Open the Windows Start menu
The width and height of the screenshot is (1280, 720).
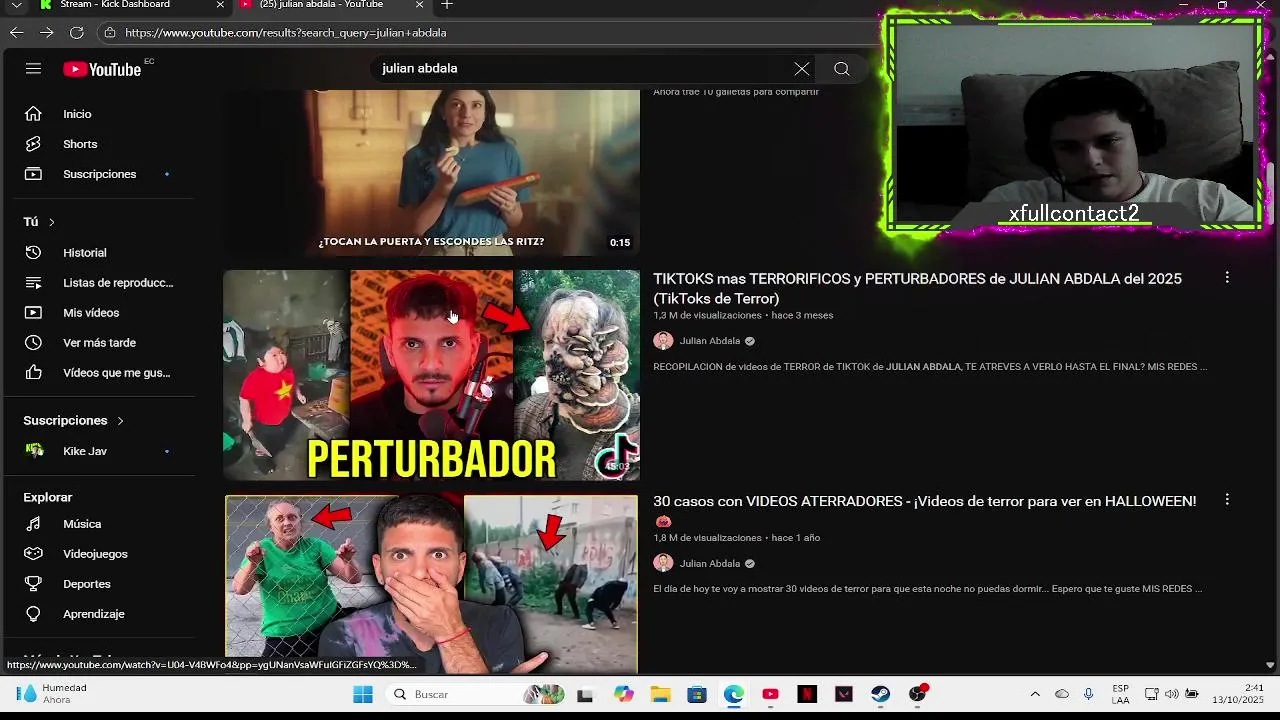[363, 694]
